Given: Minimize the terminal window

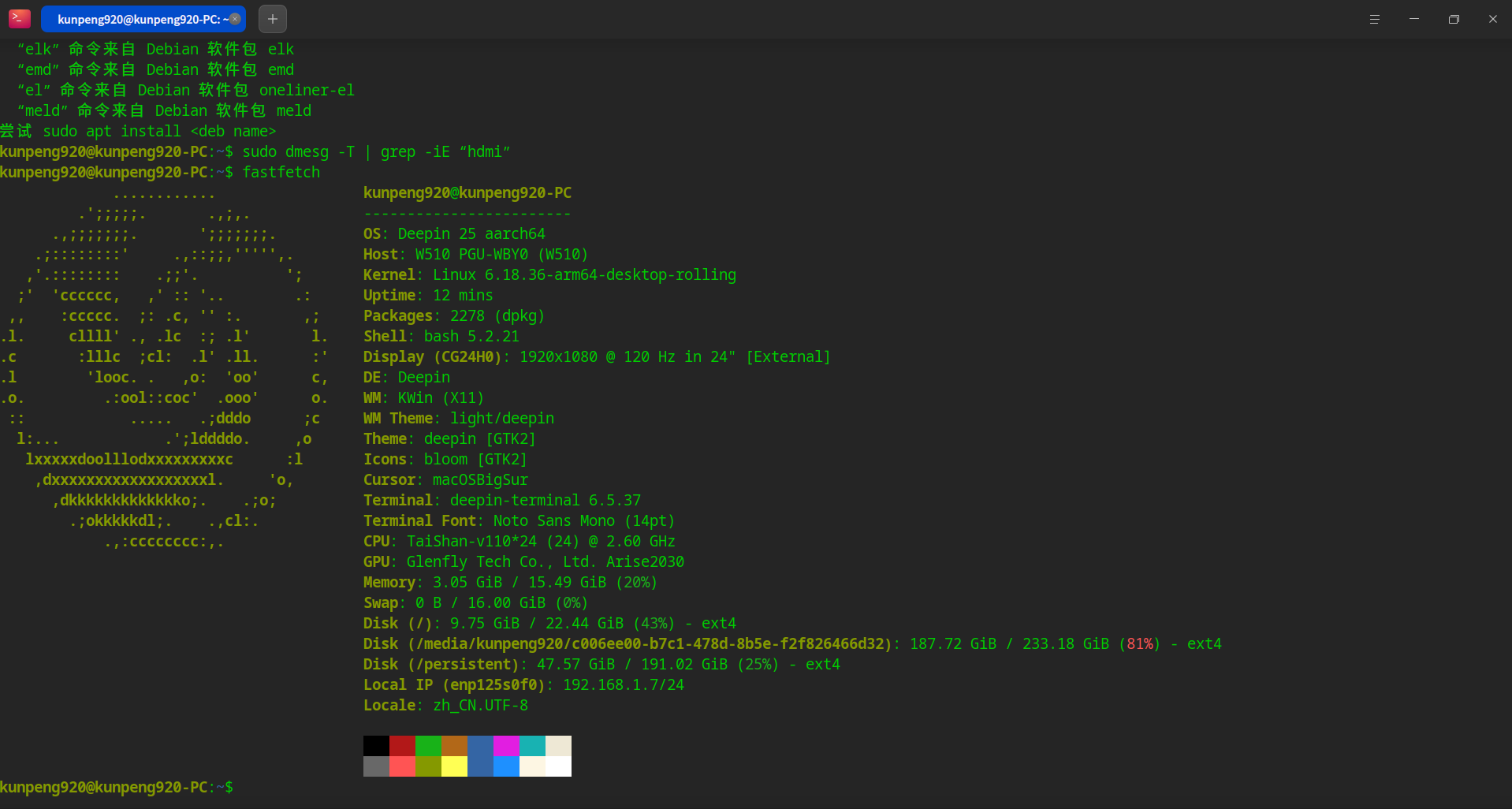Looking at the screenshot, I should tap(1414, 19).
